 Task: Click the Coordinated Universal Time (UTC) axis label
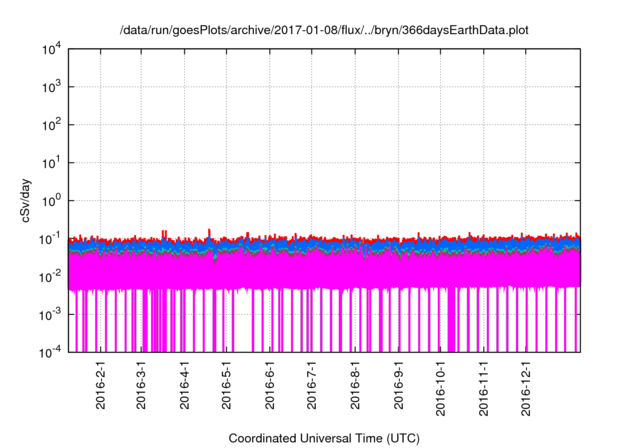[x=324, y=438]
